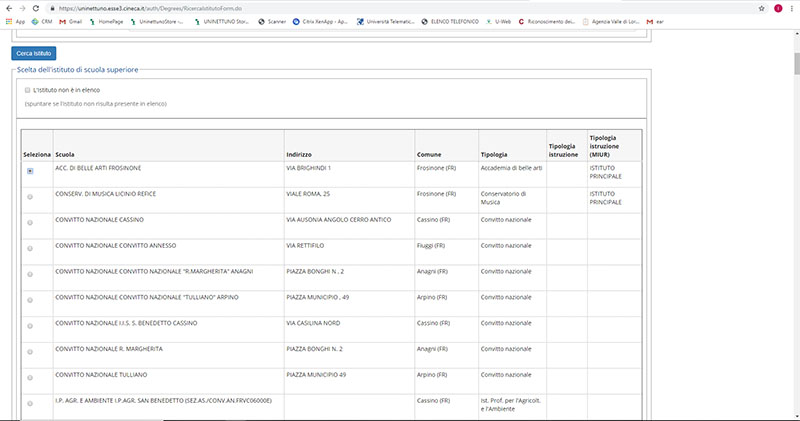Check 'L'istituto non è in elenco' box

coord(28,90)
